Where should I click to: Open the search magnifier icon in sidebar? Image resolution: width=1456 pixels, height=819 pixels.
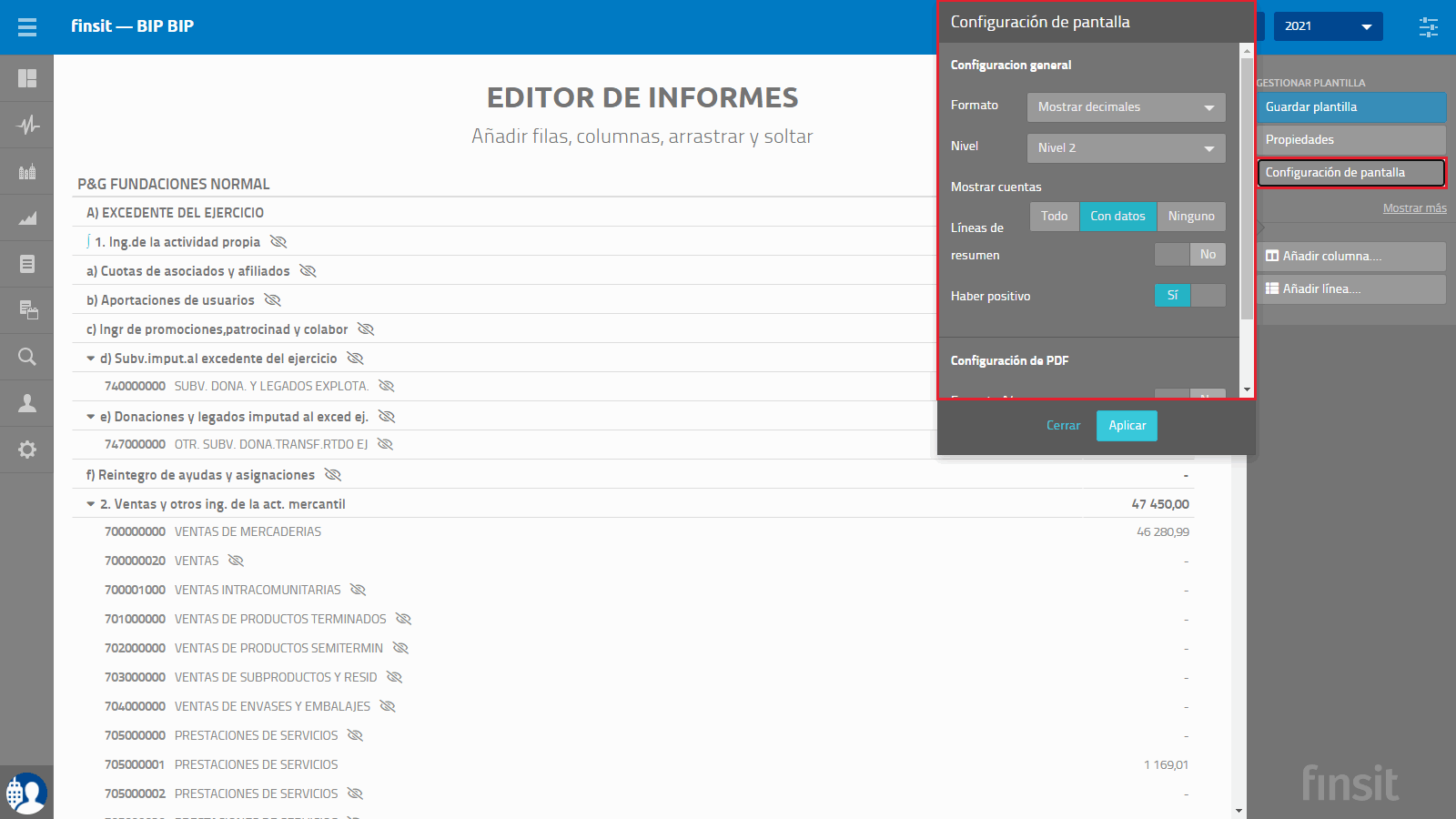(x=27, y=357)
